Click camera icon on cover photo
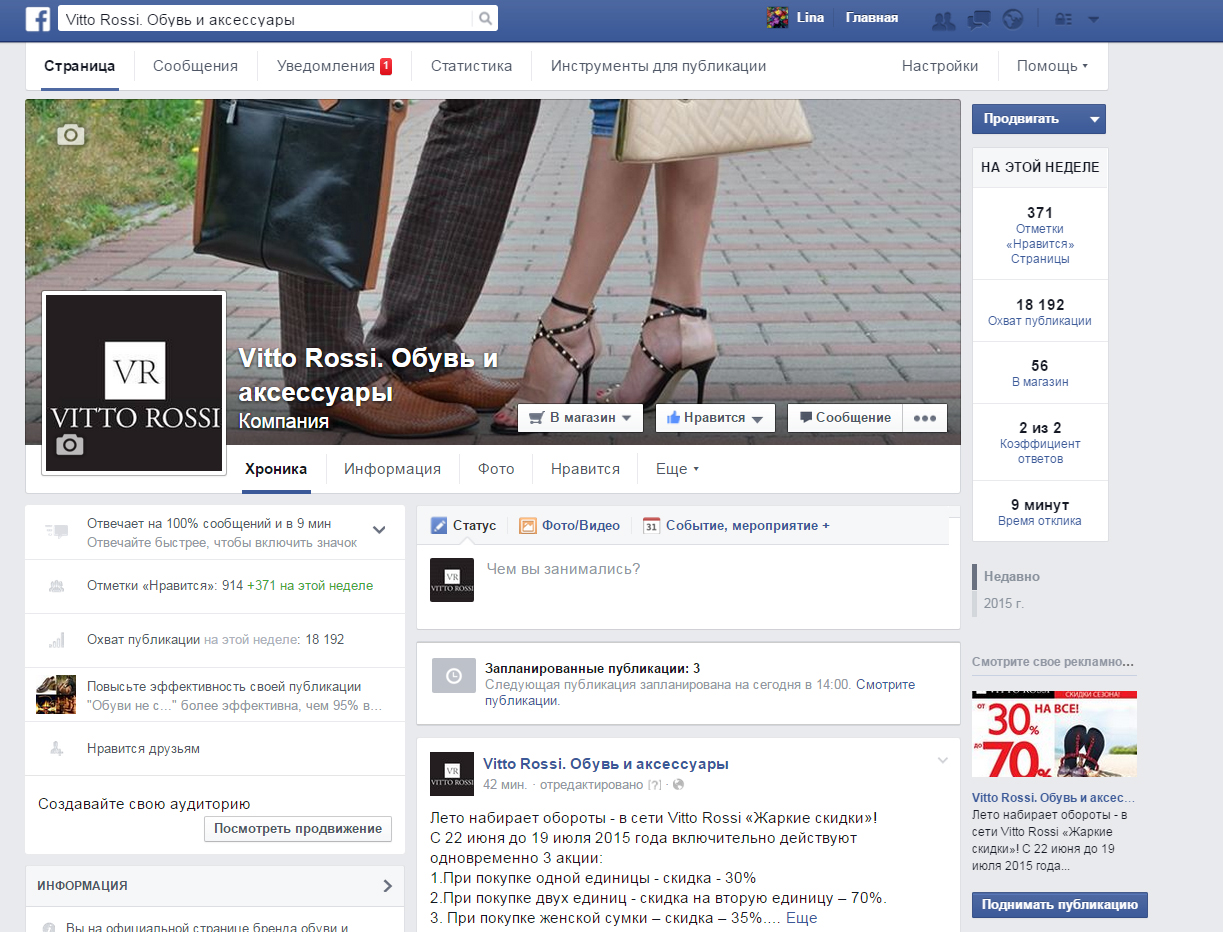The image size is (1223, 932). [x=70, y=134]
